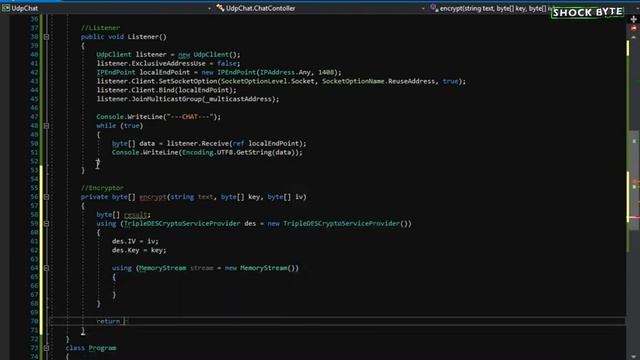
Task: Click the des variable declaration on line 59
Action: tap(250, 224)
